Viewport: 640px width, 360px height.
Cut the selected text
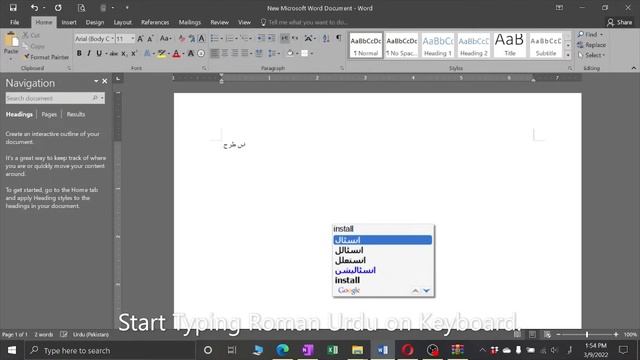(x=31, y=36)
